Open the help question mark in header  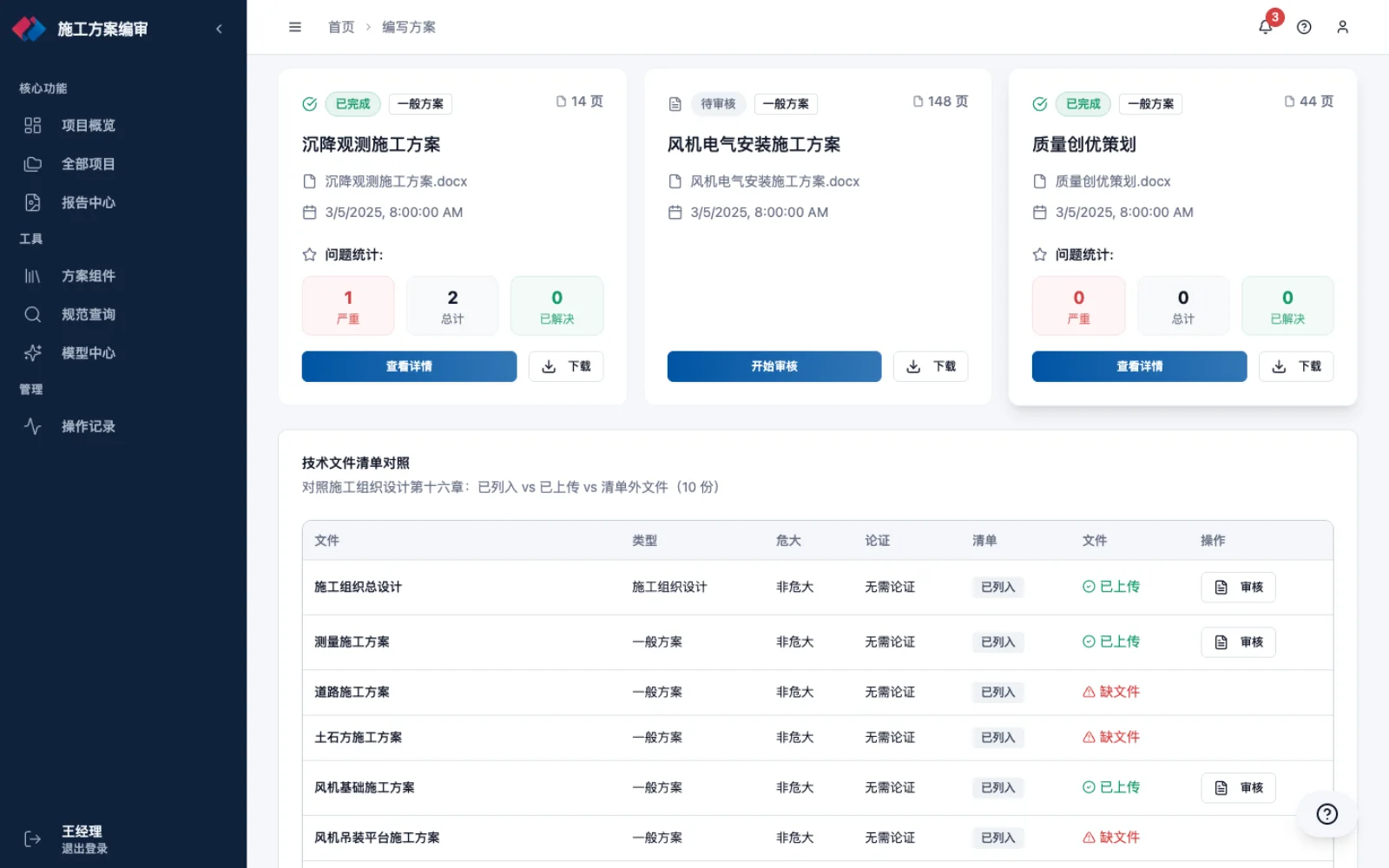(1304, 27)
